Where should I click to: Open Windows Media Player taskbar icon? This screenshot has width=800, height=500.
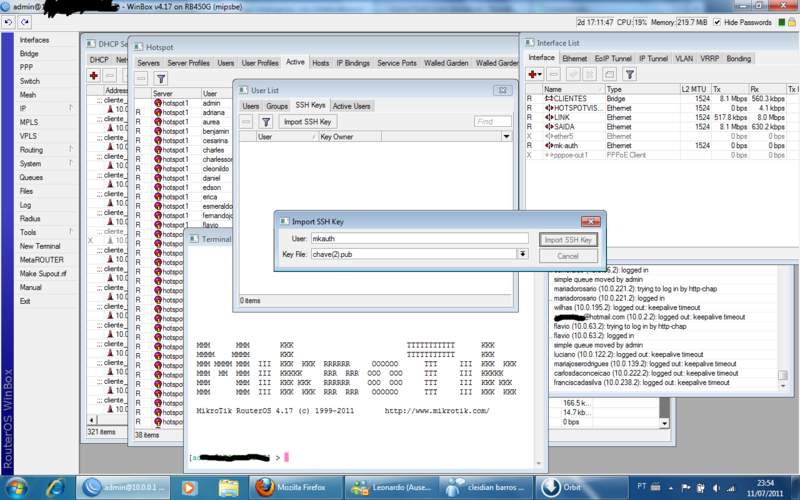[x=189, y=488]
